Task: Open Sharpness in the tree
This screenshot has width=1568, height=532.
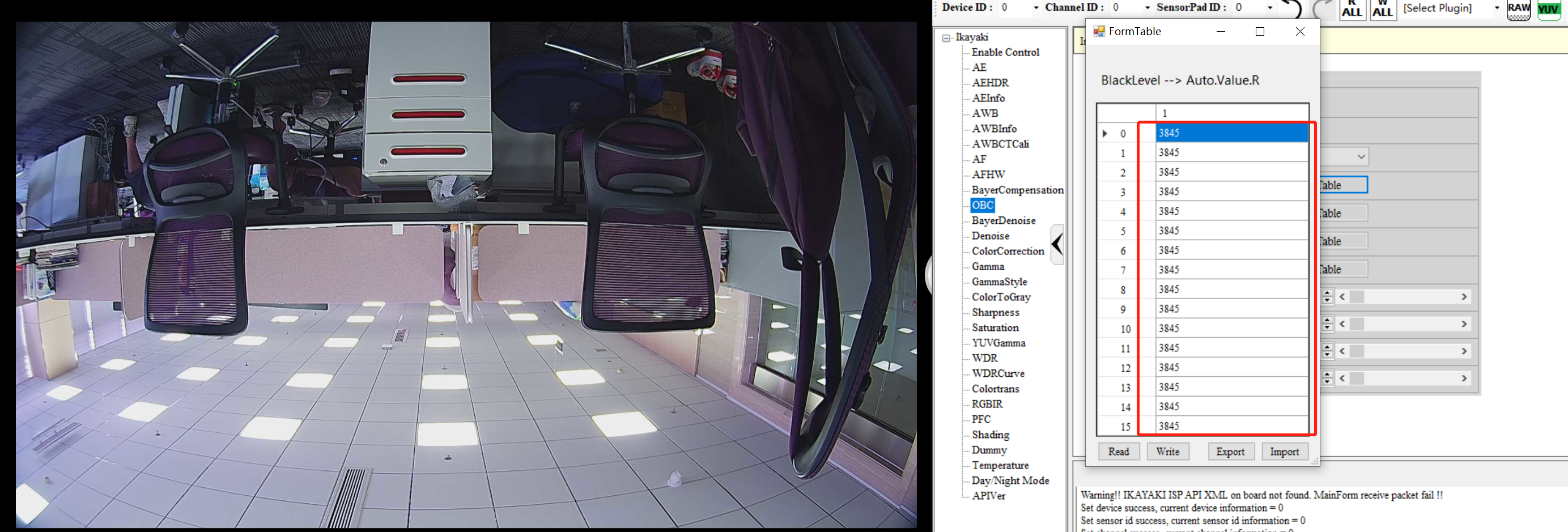Action: (995, 312)
